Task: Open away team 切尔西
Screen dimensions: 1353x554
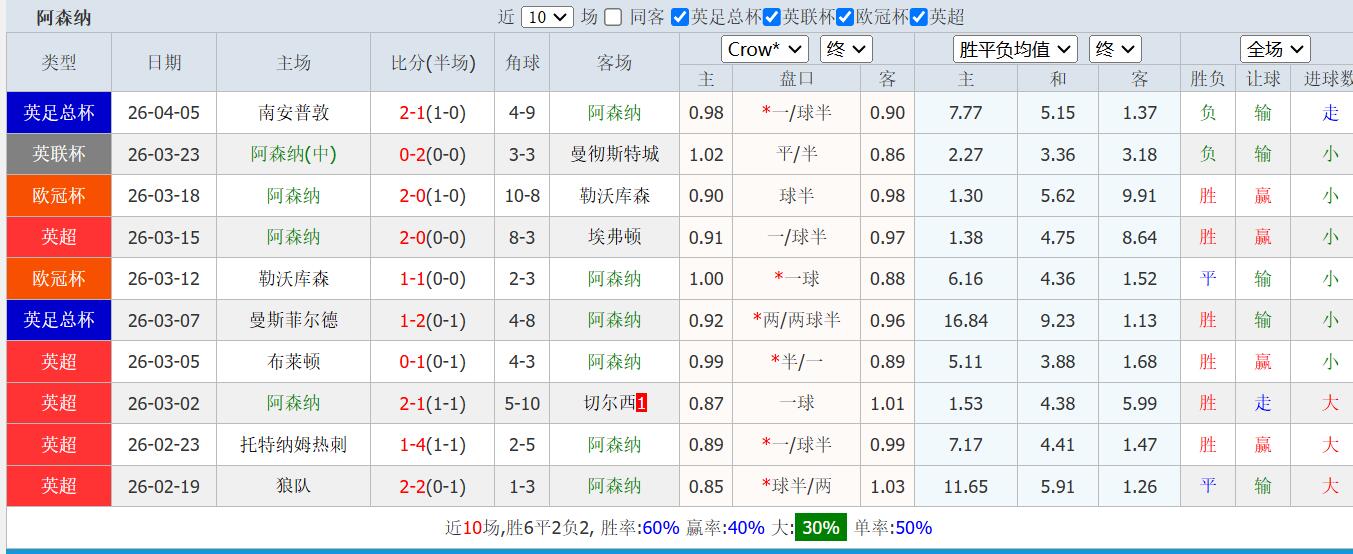Action: 609,403
